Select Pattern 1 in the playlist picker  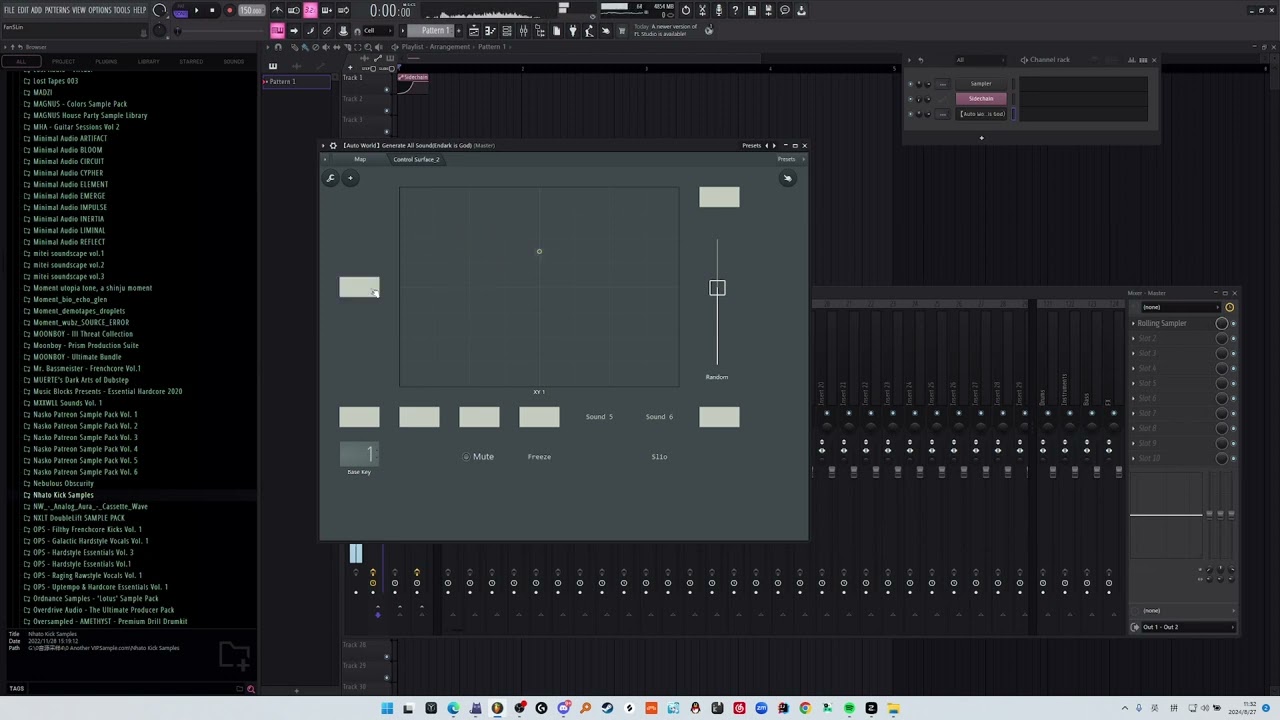pos(296,82)
